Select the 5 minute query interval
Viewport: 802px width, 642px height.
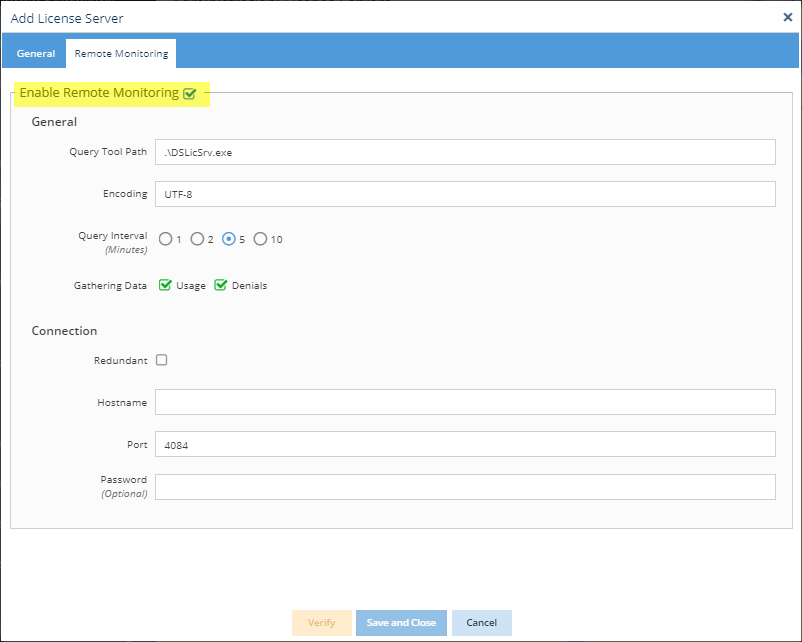[229, 239]
